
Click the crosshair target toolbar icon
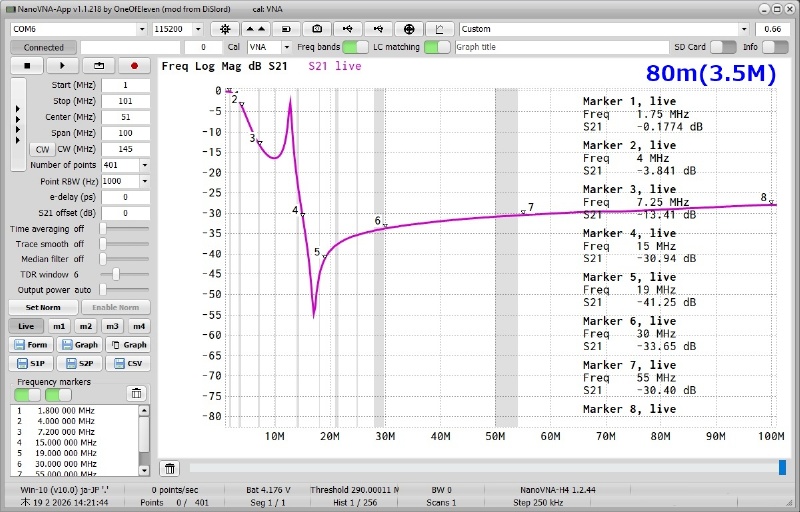(x=408, y=30)
